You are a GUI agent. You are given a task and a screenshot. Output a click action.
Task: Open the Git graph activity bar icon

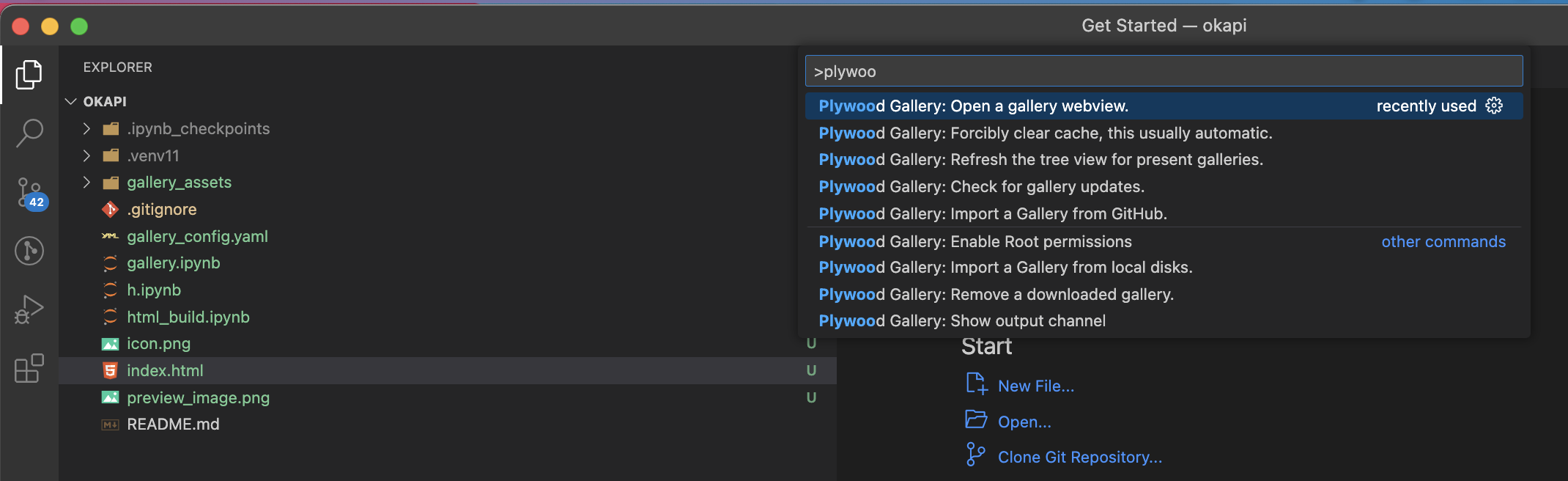29,251
